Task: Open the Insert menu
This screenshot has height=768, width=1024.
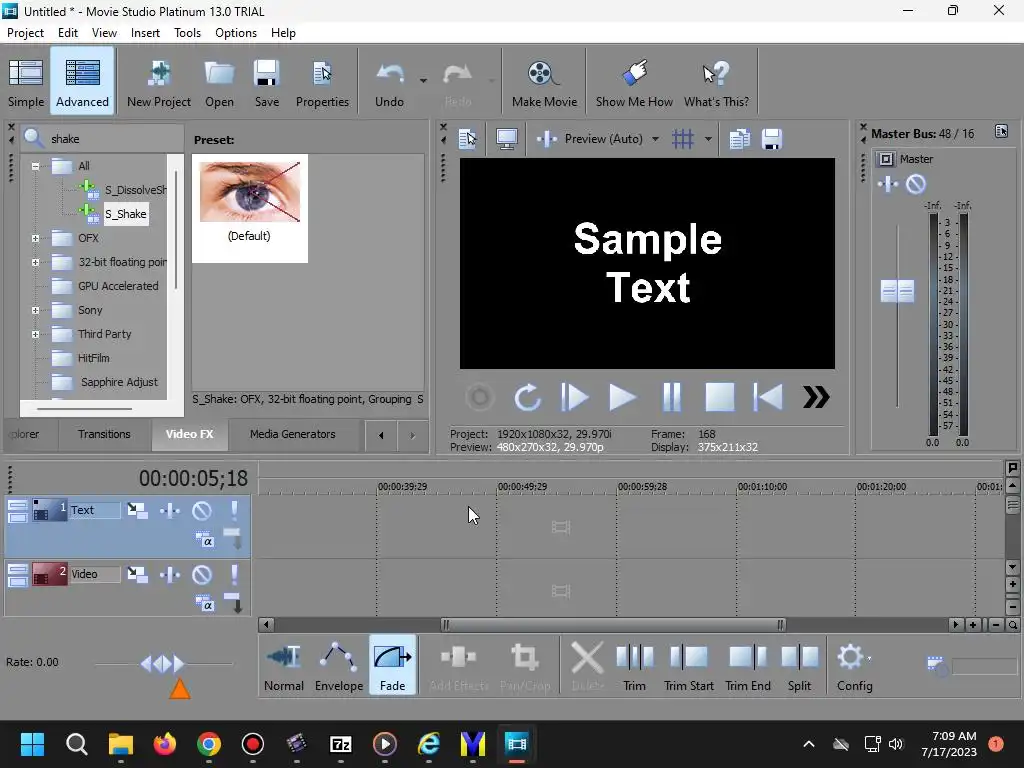Action: pyautogui.click(x=145, y=33)
